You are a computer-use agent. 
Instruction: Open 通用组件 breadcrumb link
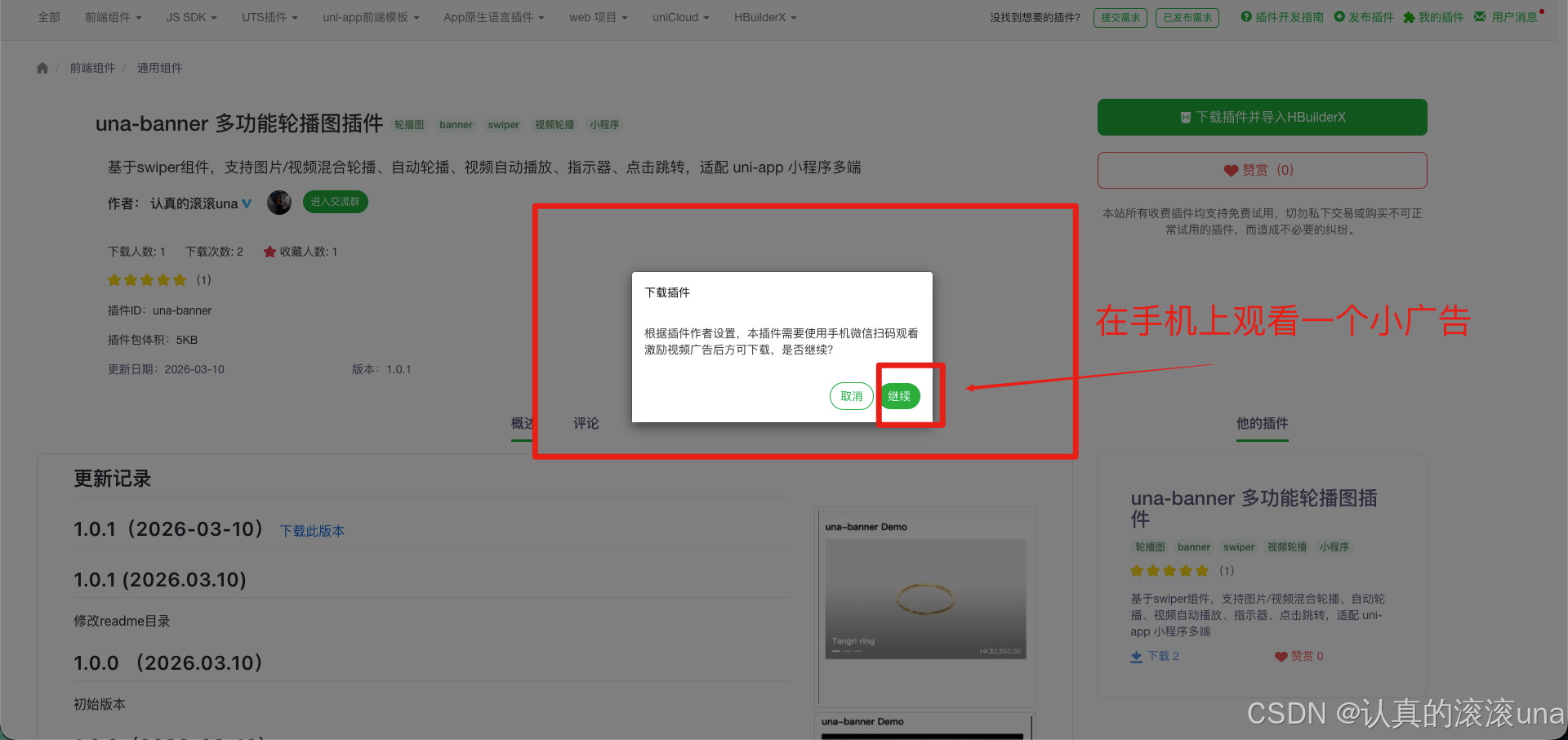pos(159,68)
